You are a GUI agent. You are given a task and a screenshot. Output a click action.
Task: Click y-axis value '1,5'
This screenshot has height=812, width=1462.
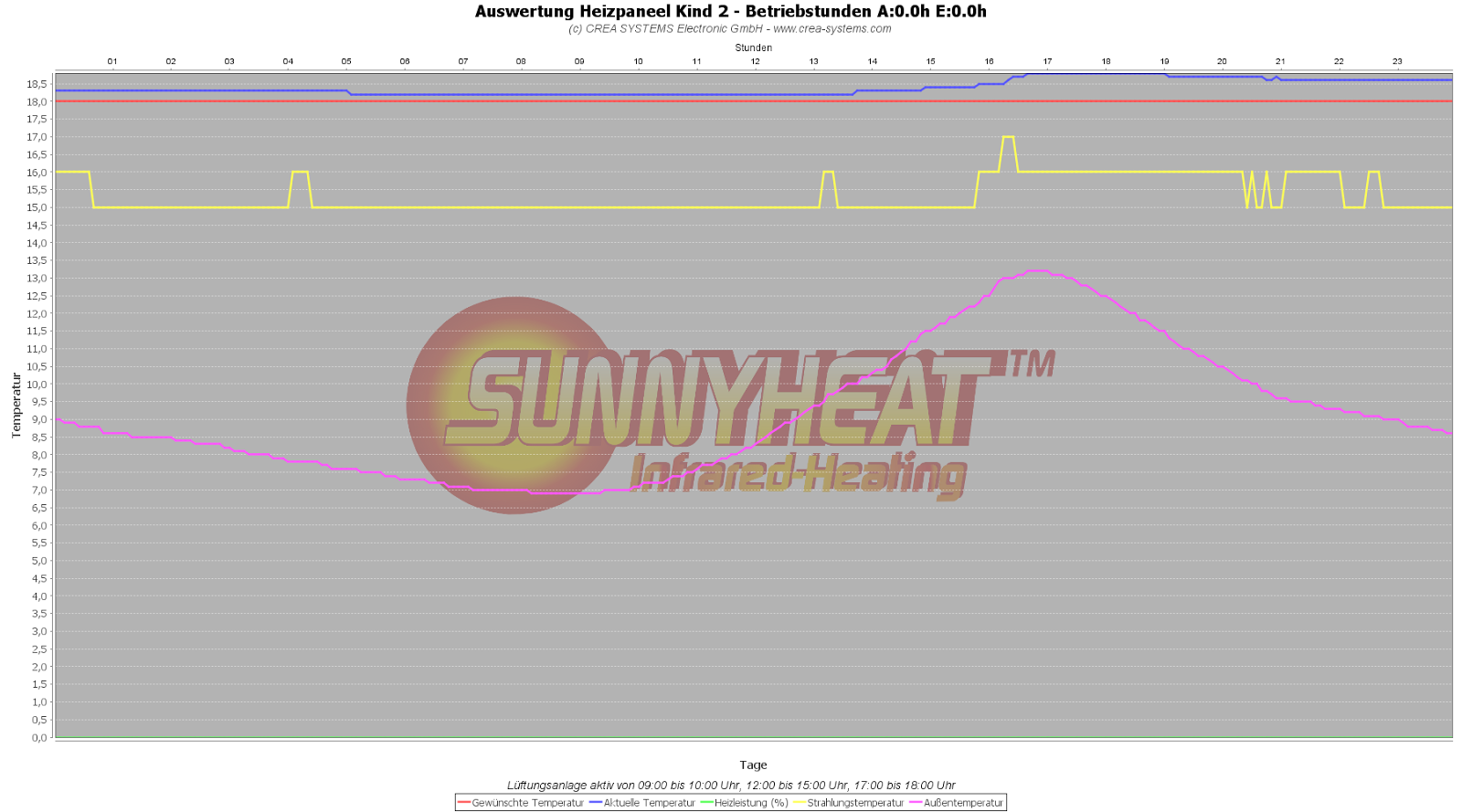pos(39,684)
